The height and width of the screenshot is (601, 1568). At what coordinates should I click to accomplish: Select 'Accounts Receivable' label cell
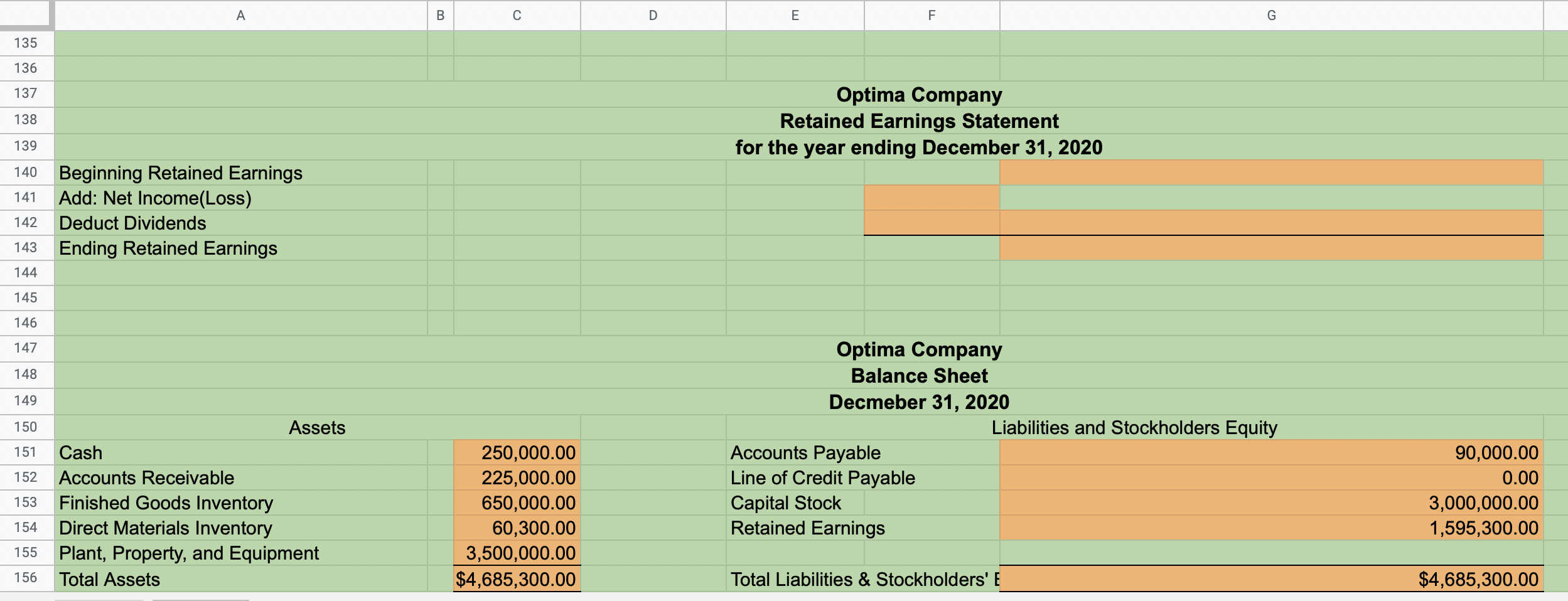coord(241,477)
